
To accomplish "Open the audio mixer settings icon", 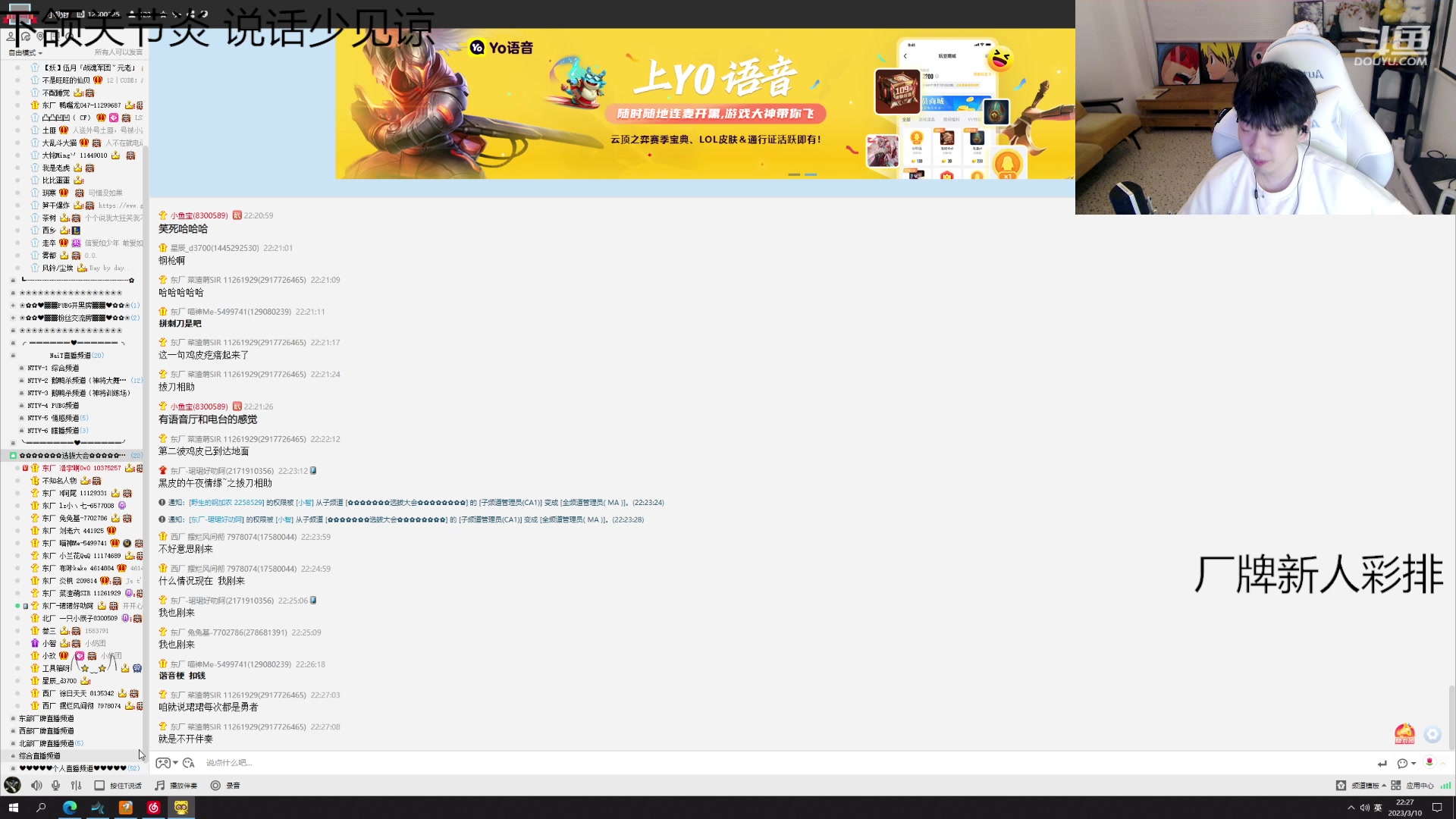I will 76,786.
